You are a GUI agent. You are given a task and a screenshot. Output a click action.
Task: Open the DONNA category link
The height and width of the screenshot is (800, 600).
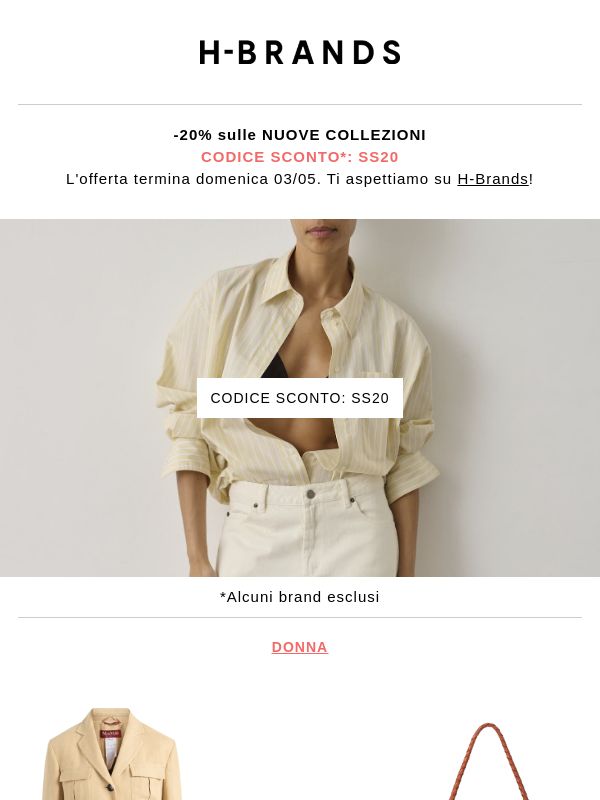coord(300,647)
